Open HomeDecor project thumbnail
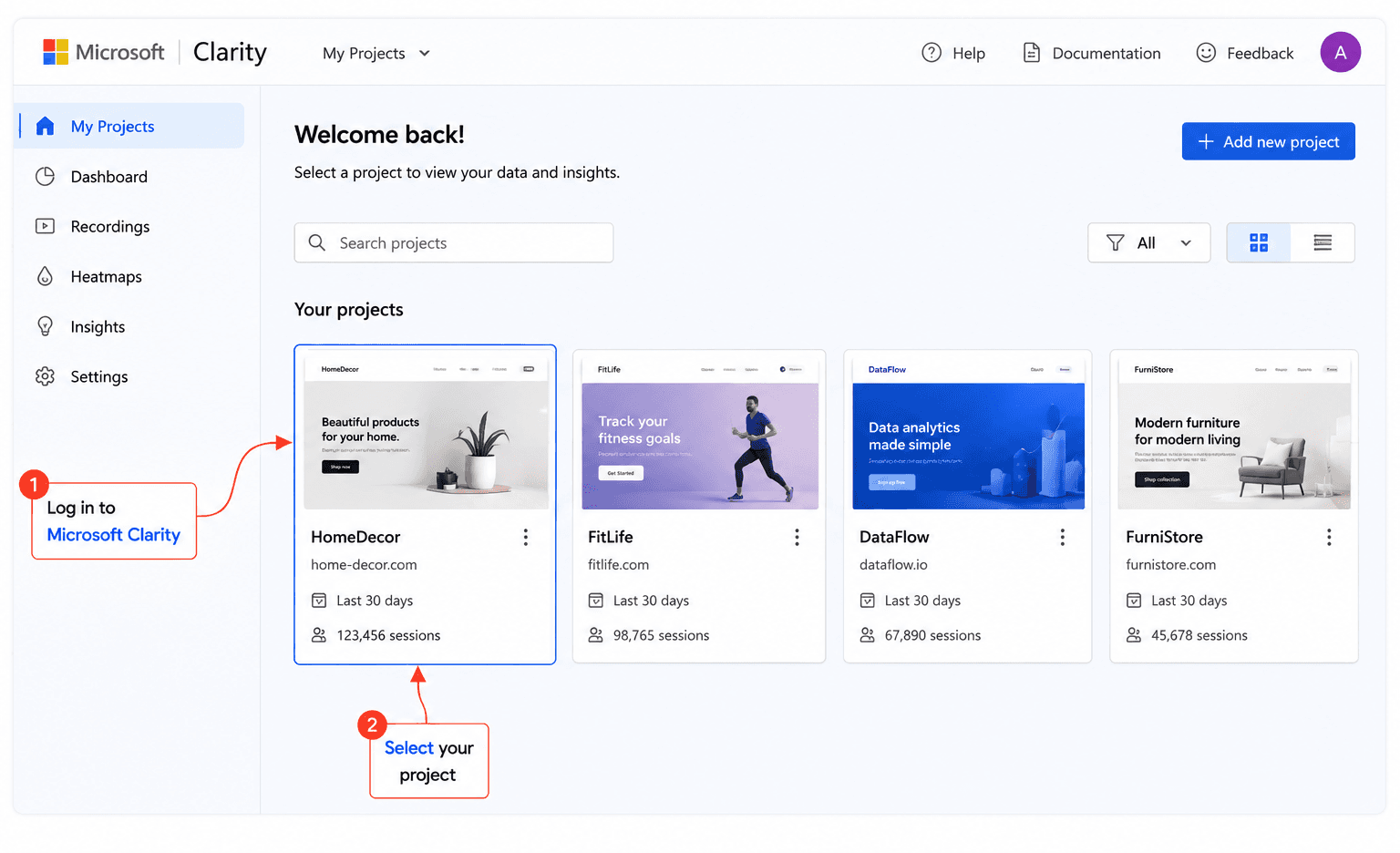The height and width of the screenshot is (853, 1400). coord(426,432)
